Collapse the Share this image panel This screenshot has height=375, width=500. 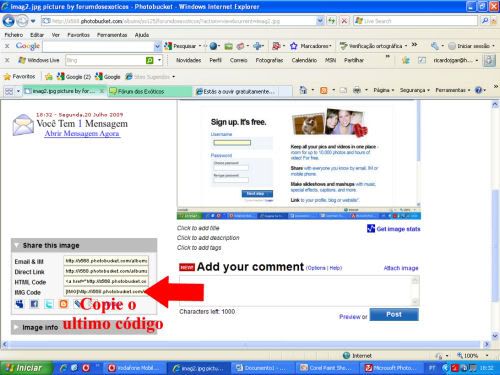[x=16, y=246]
